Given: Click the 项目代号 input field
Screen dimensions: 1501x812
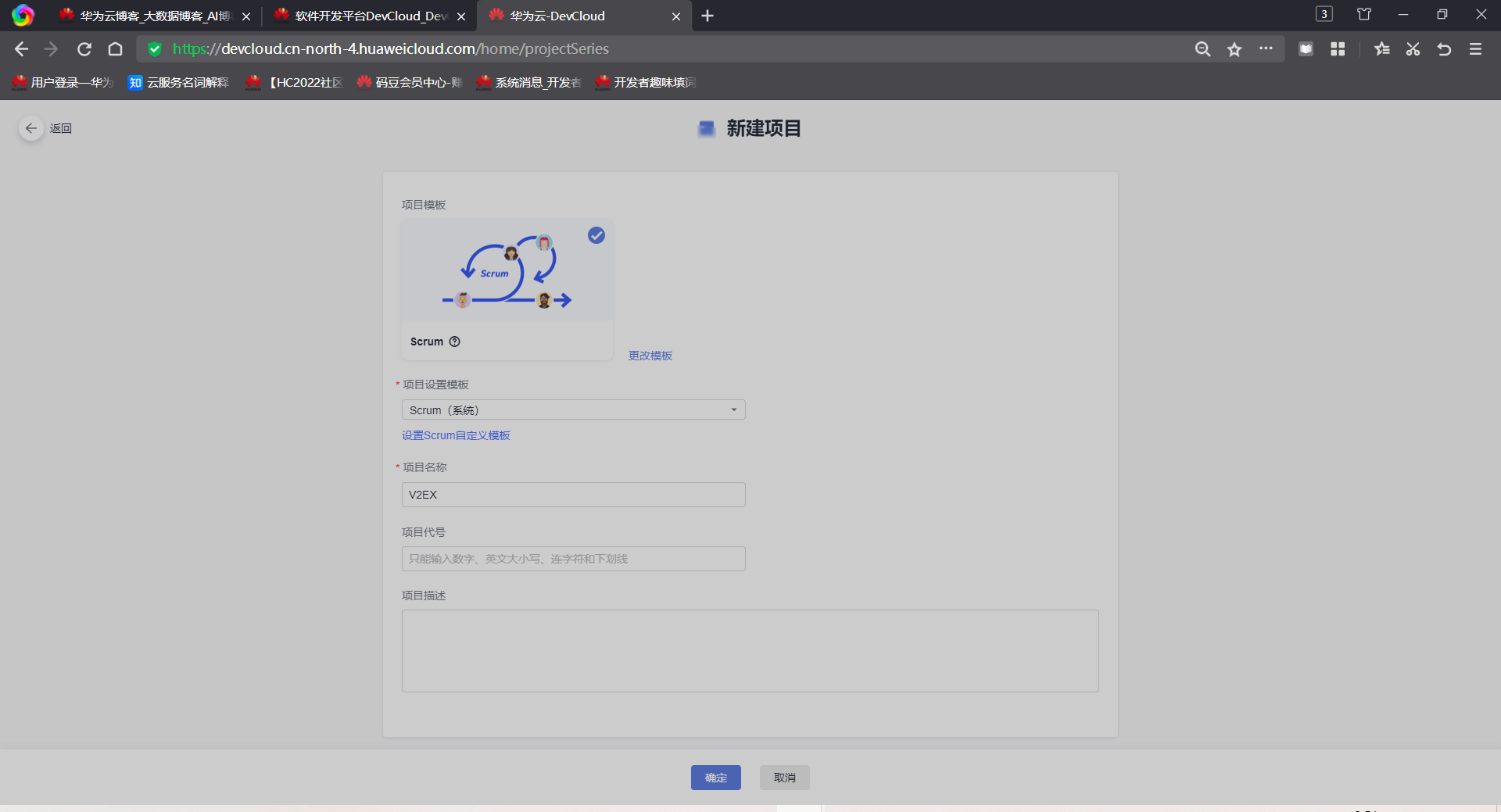Looking at the screenshot, I should [x=574, y=559].
